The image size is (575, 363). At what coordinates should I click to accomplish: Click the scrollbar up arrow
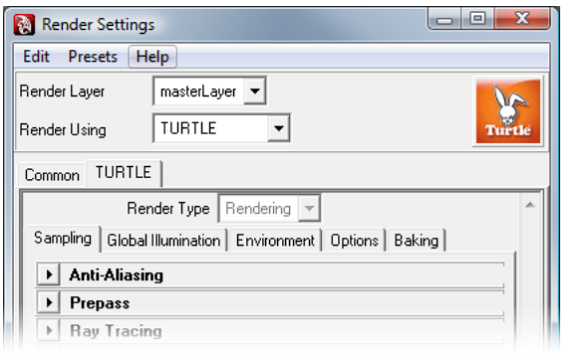[530, 205]
